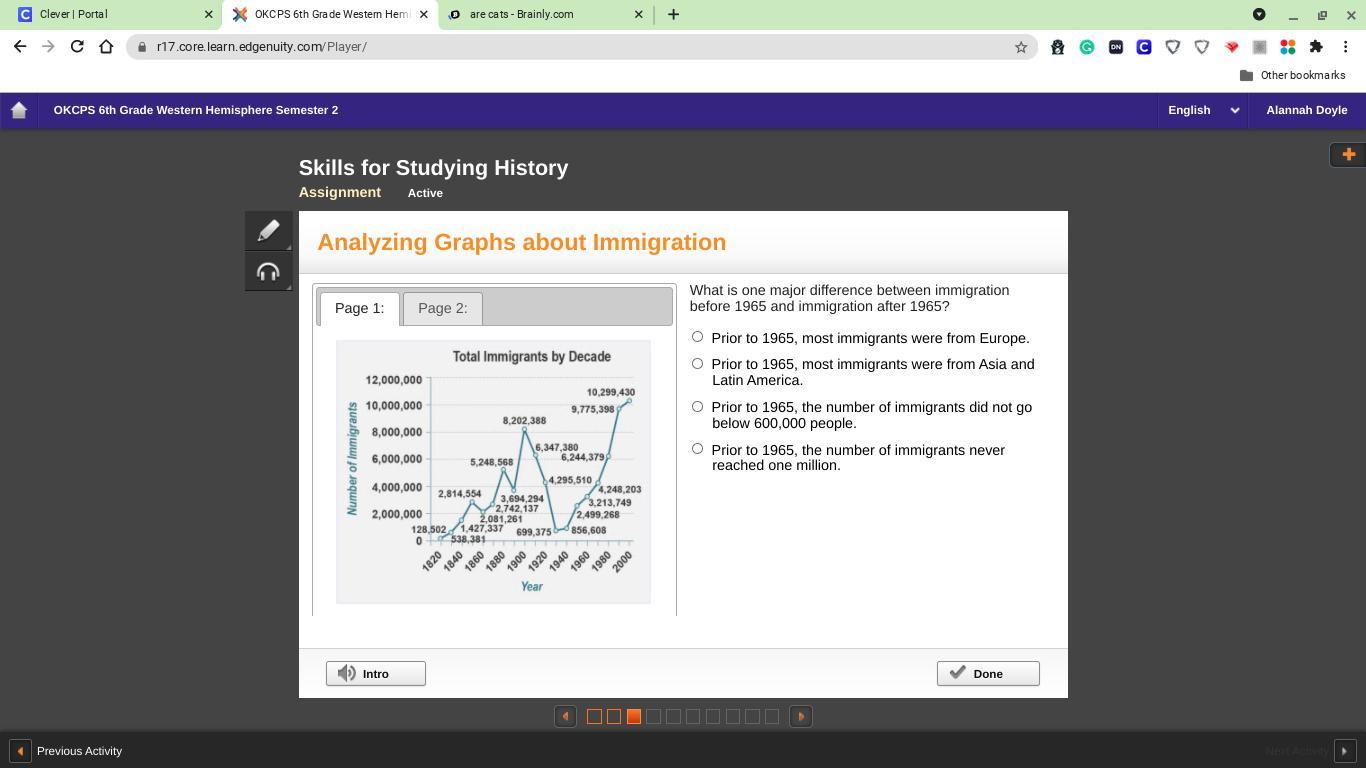
Task: Open the pencil highlighter tool
Action: (268, 231)
